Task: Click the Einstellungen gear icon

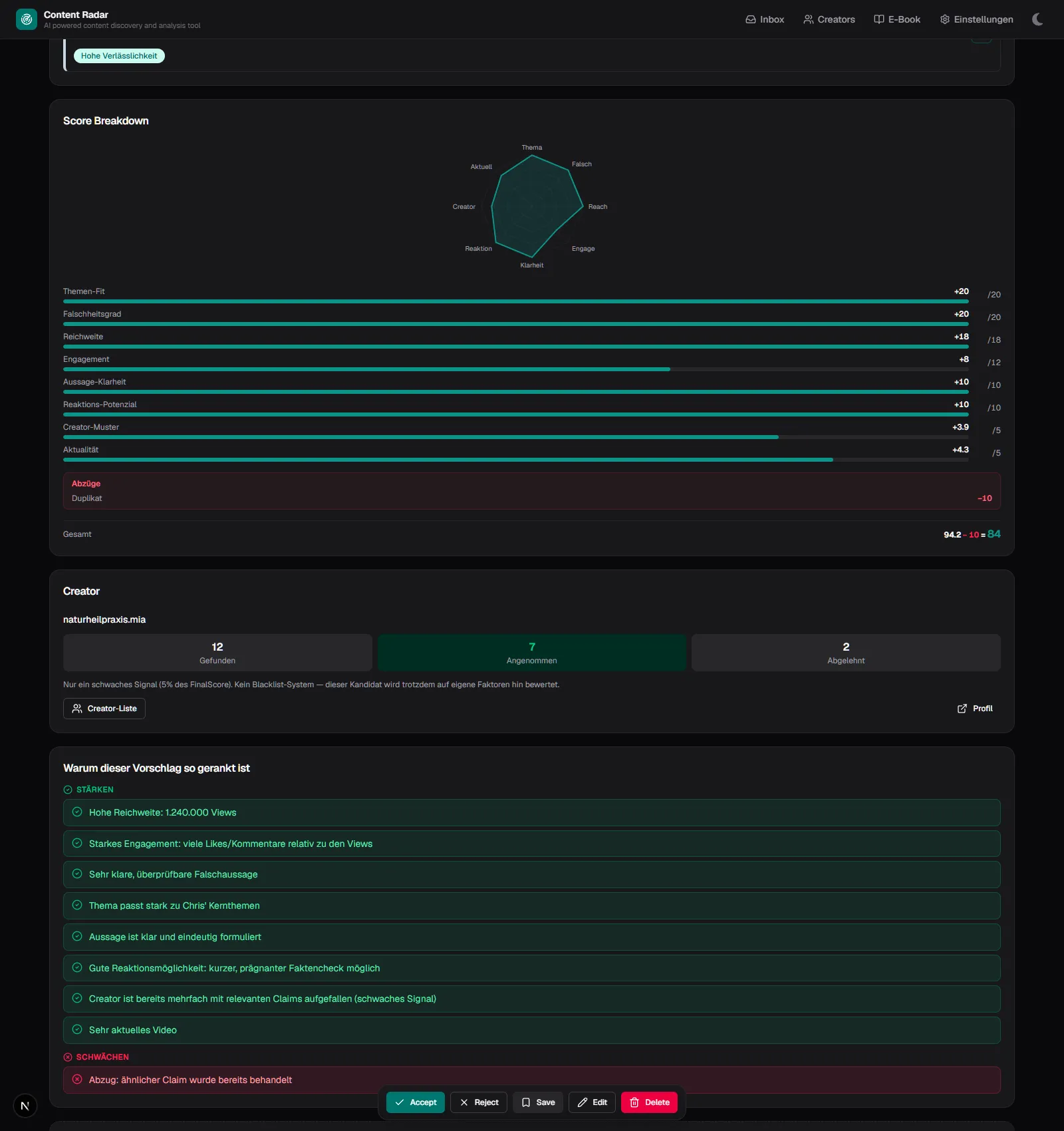Action: 945,19
